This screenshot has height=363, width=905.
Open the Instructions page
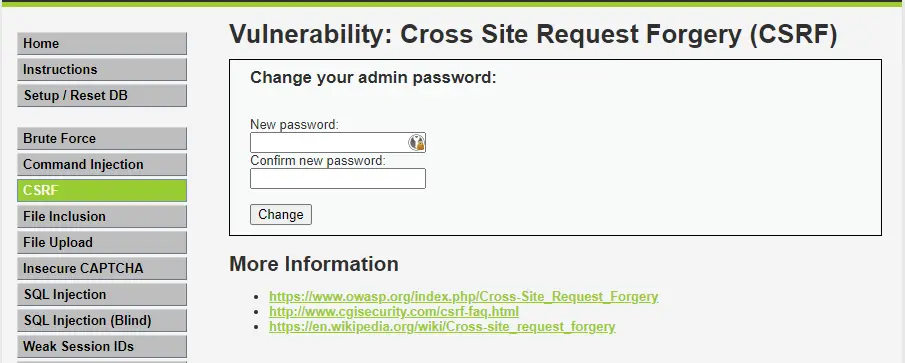point(102,69)
